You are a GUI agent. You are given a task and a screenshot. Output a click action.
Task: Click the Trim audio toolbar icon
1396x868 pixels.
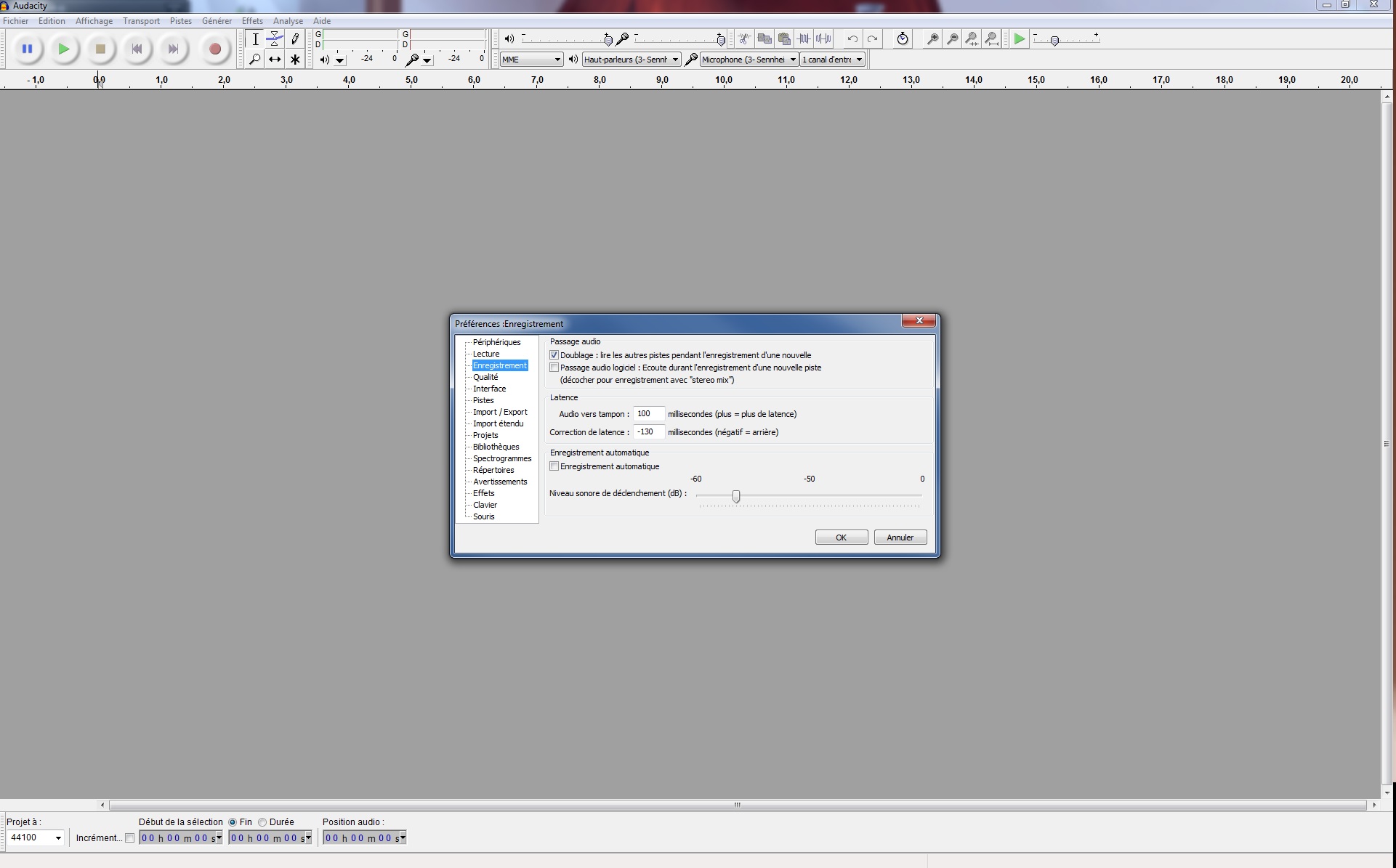pyautogui.click(x=804, y=38)
